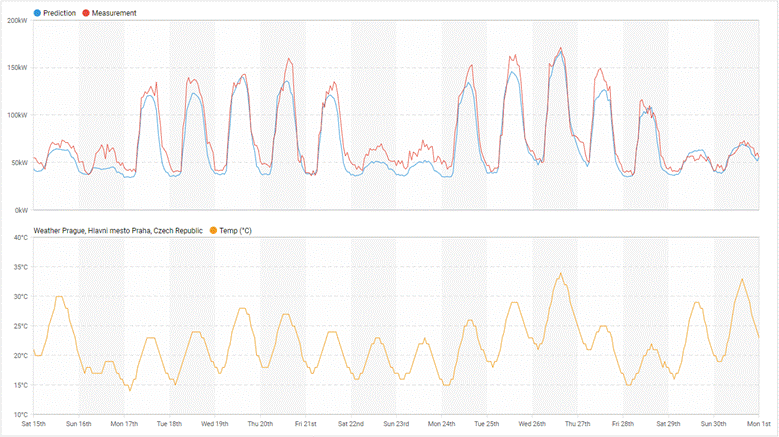This screenshot has height=437, width=779.
Task: Click the orange Temp legend dot
Action: 213,230
